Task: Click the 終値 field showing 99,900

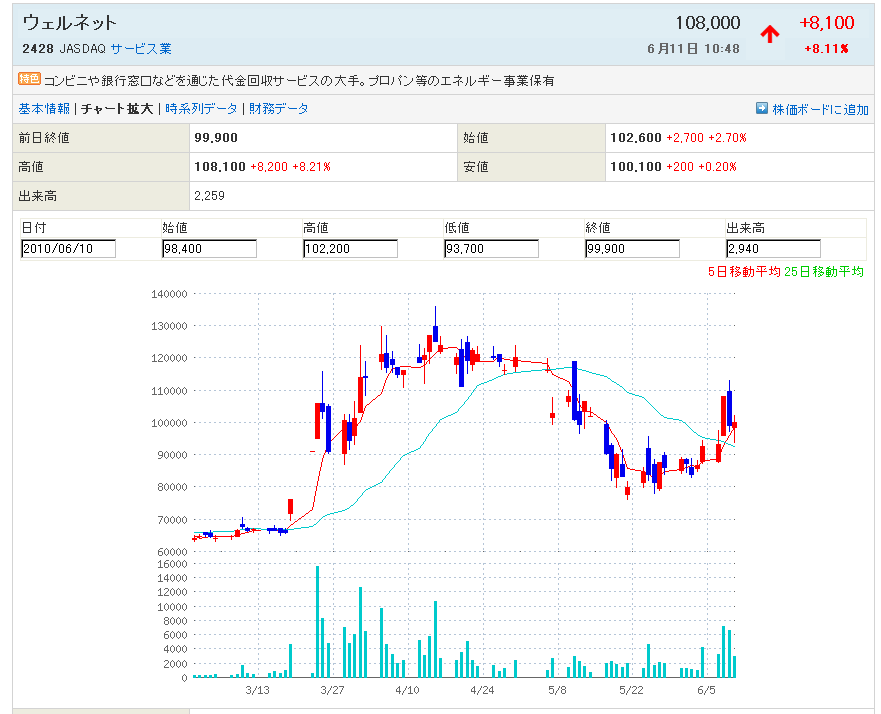Action: (x=633, y=248)
